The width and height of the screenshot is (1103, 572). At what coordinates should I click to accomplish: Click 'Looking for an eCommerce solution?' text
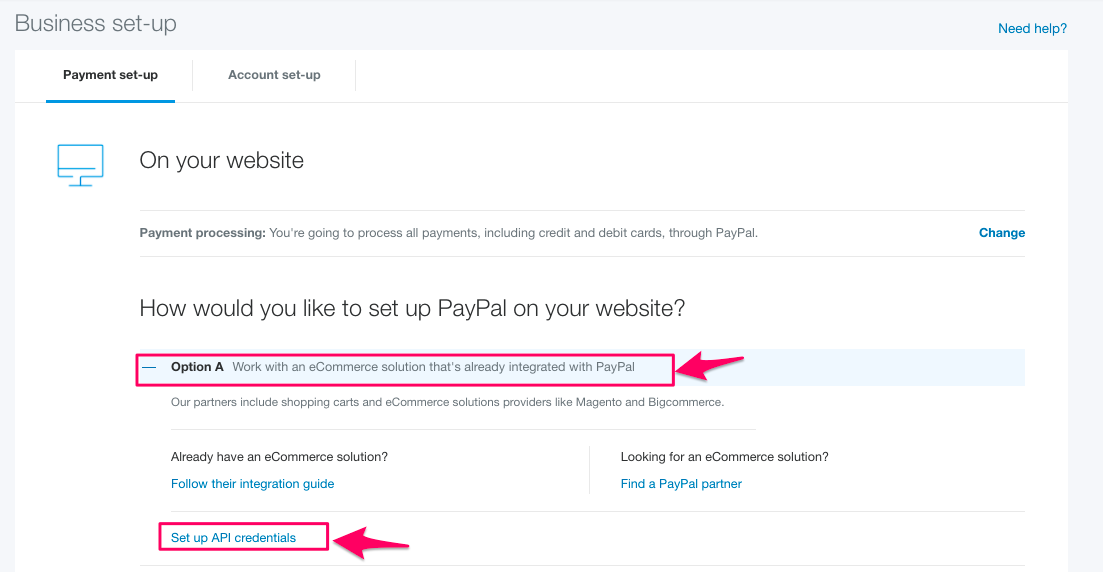tap(725, 457)
